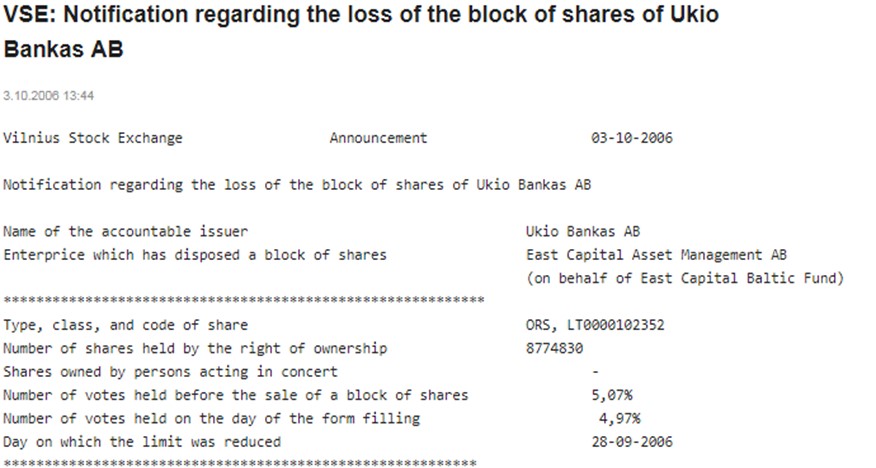Viewport: 876px width, 468px height.
Task: Click the Type, class, and code of share label
Action: point(126,325)
